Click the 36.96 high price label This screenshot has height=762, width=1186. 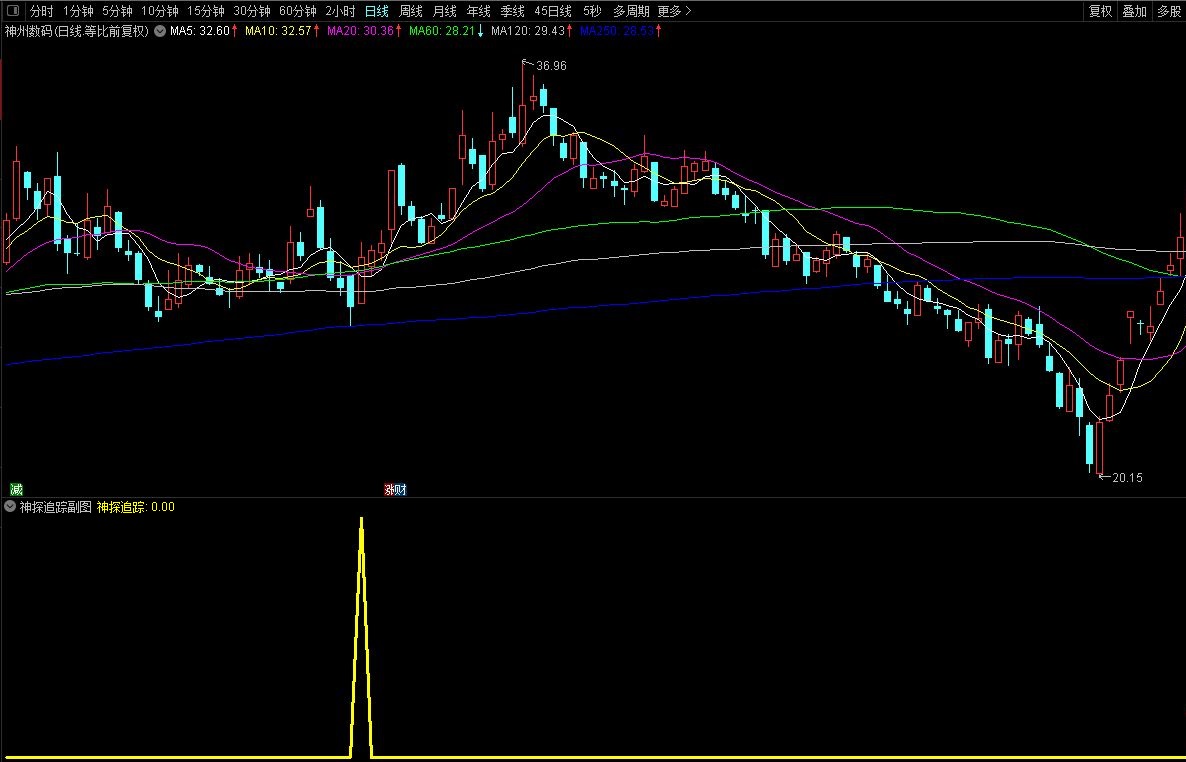[551, 66]
